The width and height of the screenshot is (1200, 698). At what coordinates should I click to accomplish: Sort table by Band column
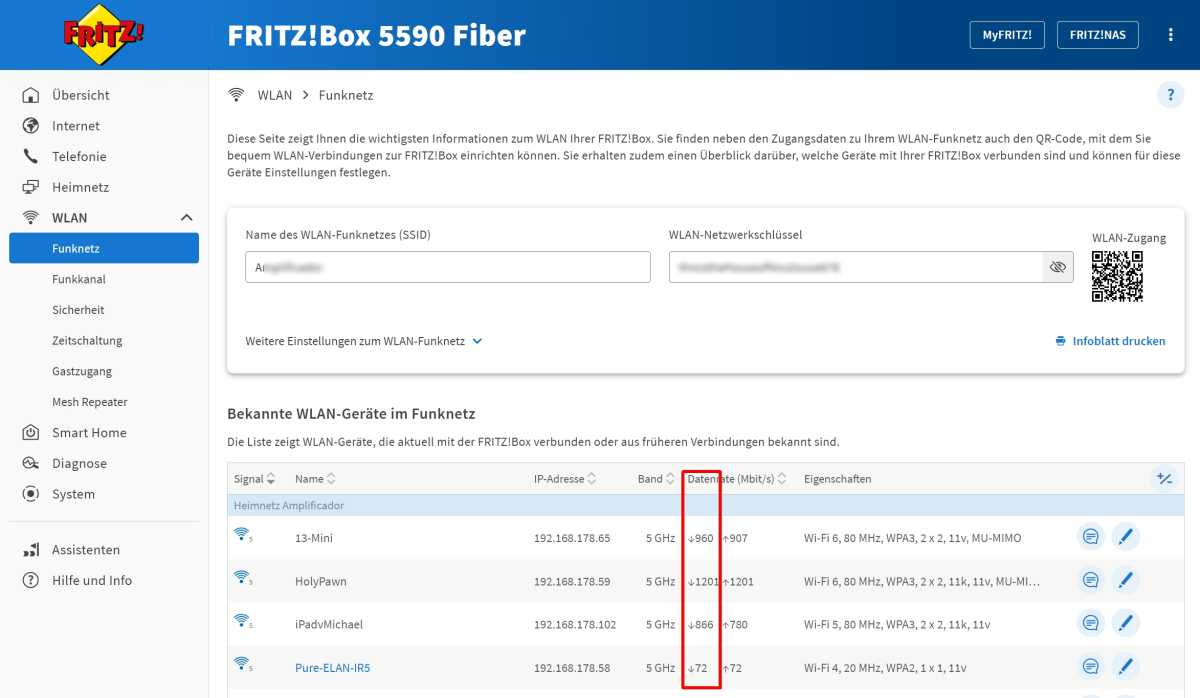point(656,479)
